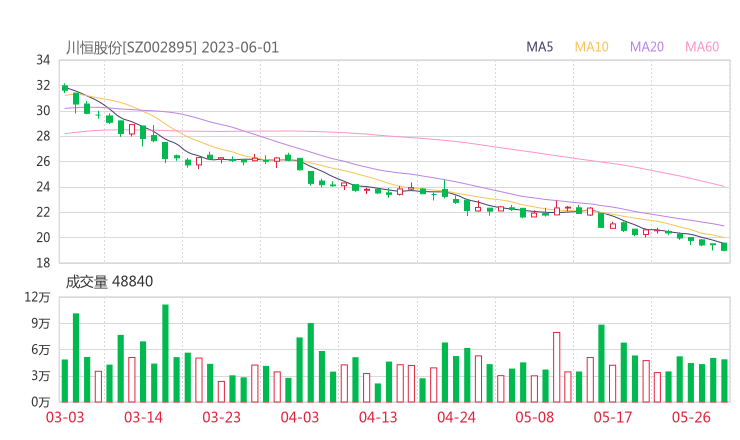Viewport: 740px width, 440px height.
Task: Click the 成交量 48840 volume label
Action: tap(109, 282)
